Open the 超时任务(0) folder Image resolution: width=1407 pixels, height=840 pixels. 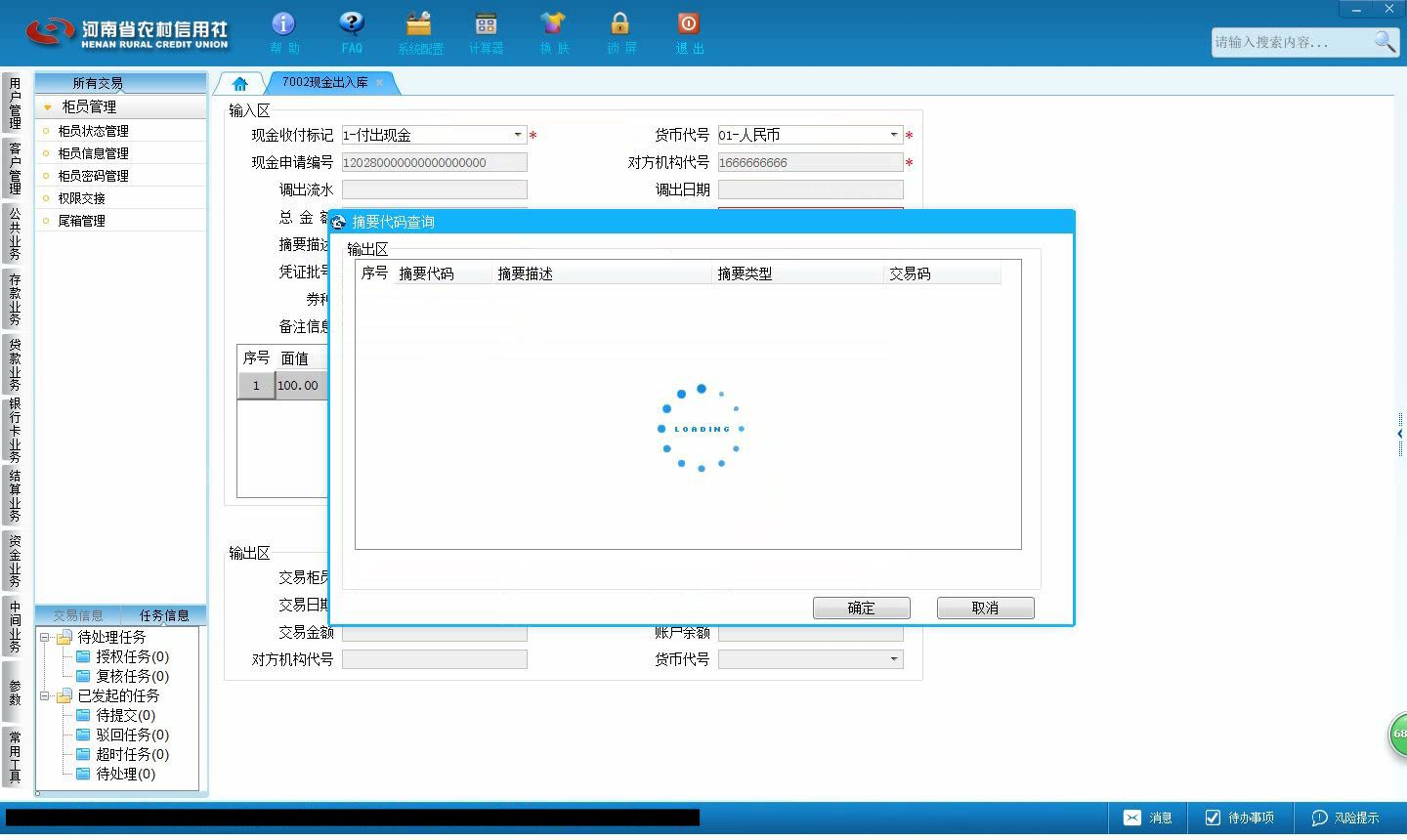point(123,754)
